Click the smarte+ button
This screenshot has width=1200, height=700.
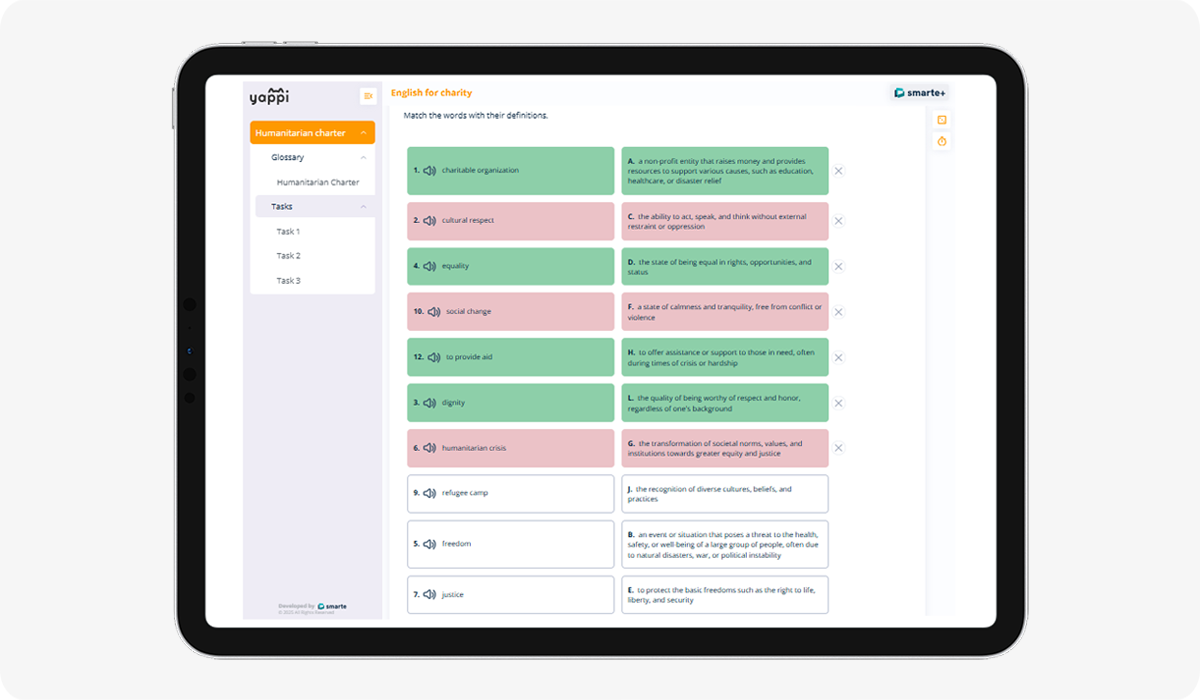click(919, 93)
